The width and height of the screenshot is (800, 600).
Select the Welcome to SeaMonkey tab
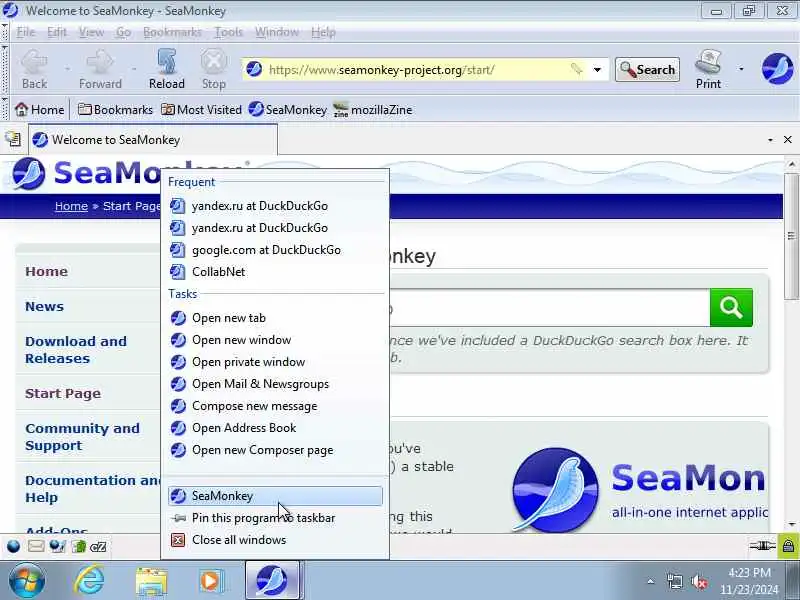(x=153, y=139)
